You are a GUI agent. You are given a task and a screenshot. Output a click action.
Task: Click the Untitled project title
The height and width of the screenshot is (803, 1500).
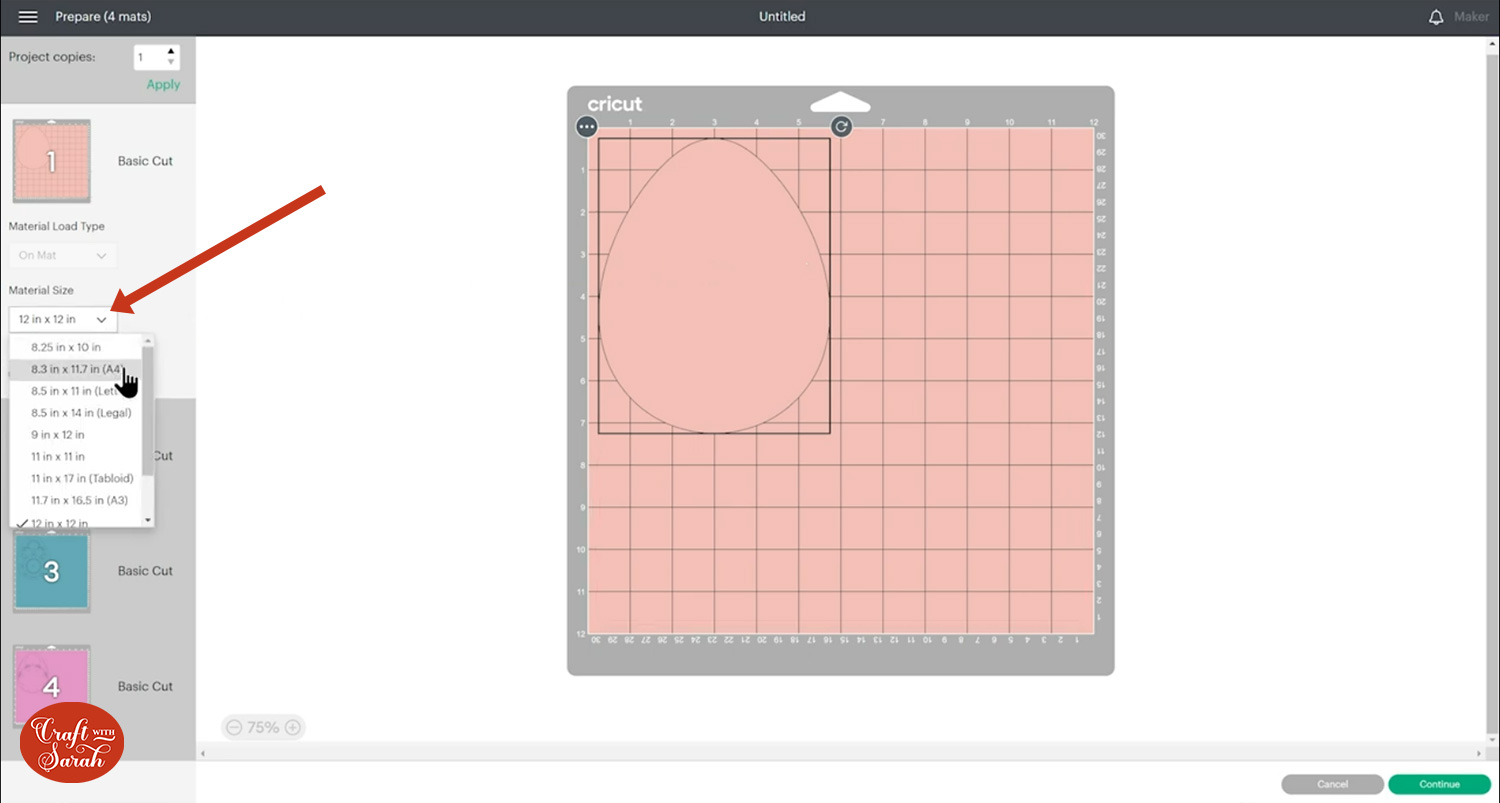pyautogui.click(x=782, y=17)
